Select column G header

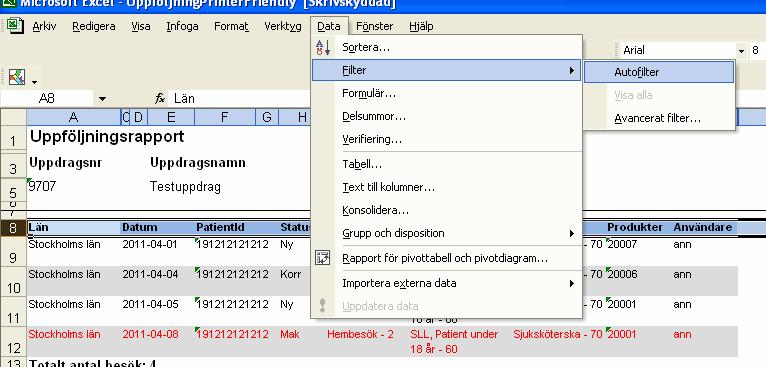pyautogui.click(x=267, y=117)
